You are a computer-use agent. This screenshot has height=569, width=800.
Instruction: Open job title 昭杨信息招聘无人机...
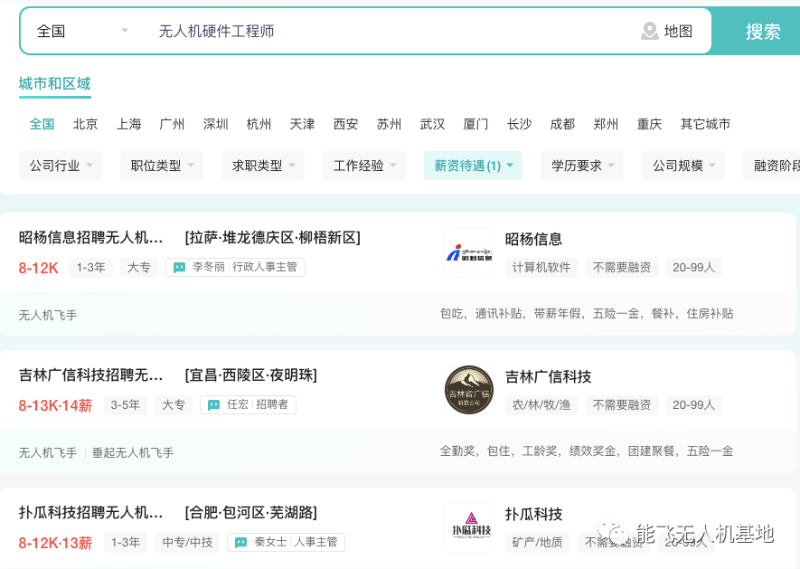coord(91,238)
